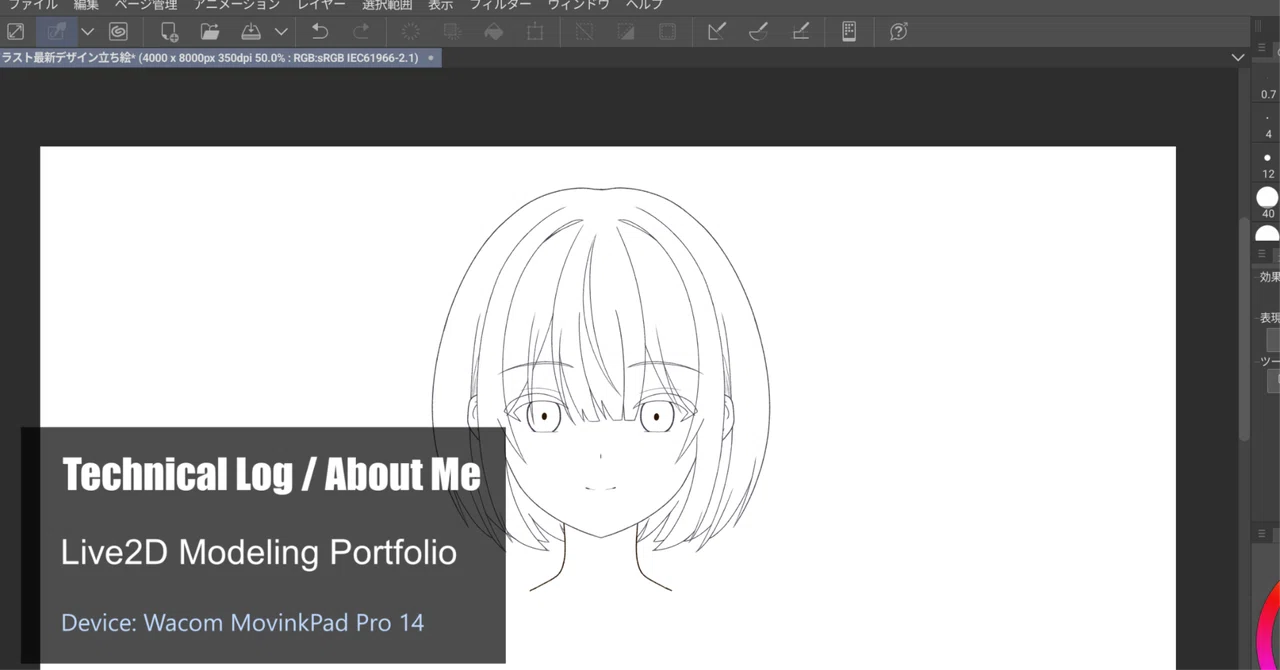Viewport: 1280px width, 670px height.
Task: Click the Fill bucket toolbar icon
Action: pos(494,32)
